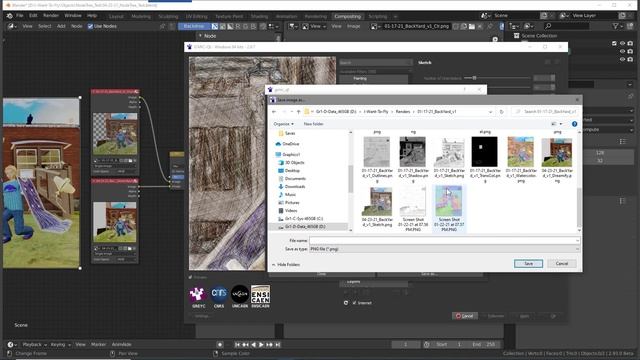Toggle the exclude checkbox for first collection
The width and height of the screenshot is (640, 360).
[614, 43]
